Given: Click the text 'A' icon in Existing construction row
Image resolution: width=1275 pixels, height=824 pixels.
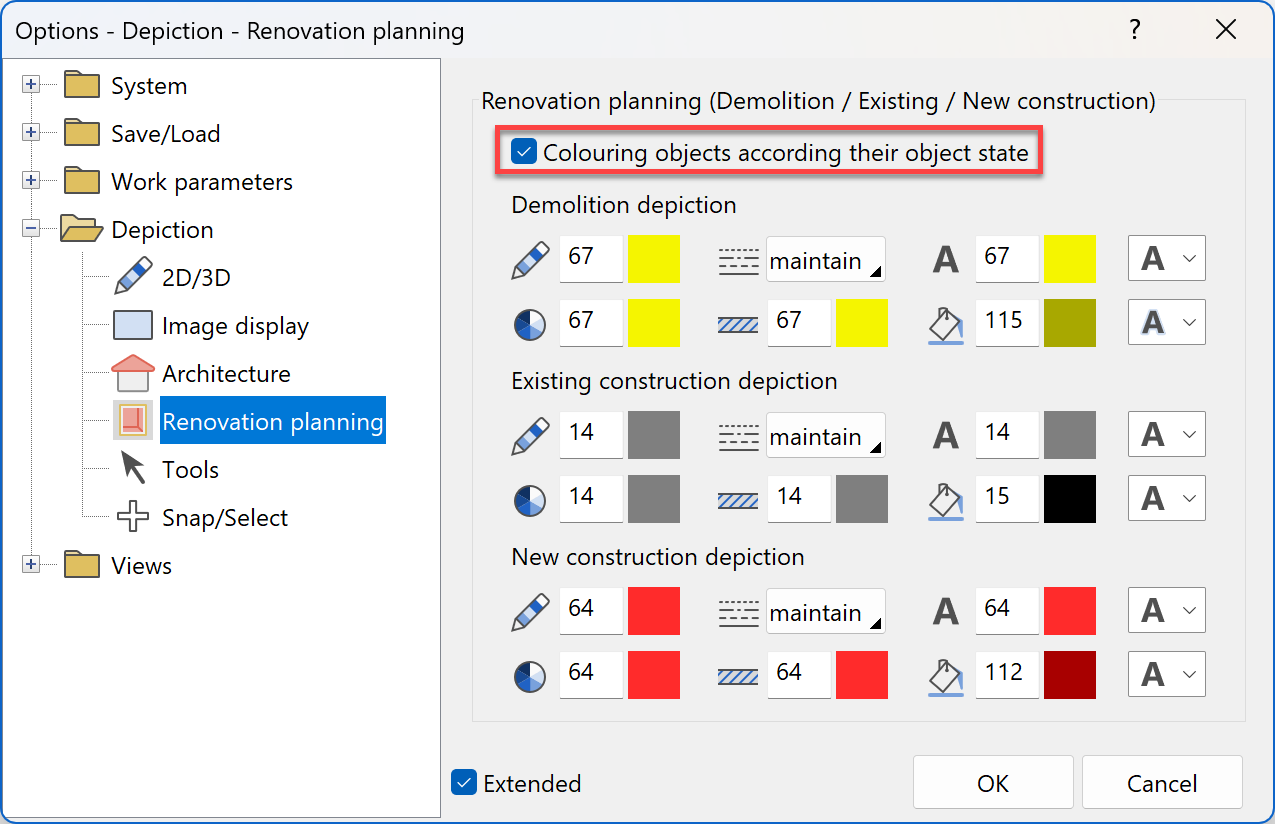Looking at the screenshot, I should [x=946, y=436].
